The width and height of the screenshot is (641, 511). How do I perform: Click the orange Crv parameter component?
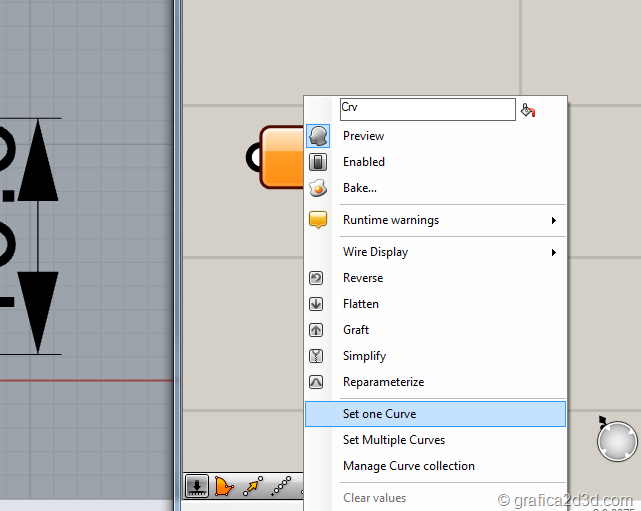pyautogui.click(x=281, y=157)
